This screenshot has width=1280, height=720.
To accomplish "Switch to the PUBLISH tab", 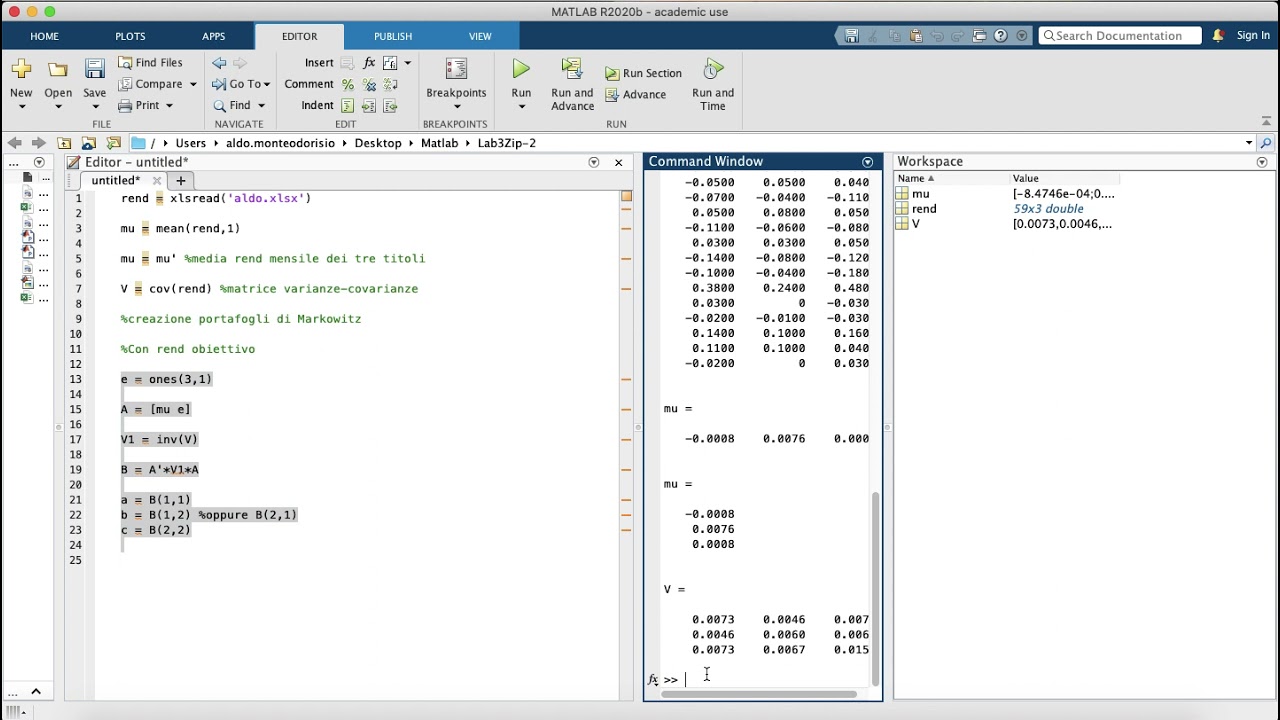I will point(393,36).
